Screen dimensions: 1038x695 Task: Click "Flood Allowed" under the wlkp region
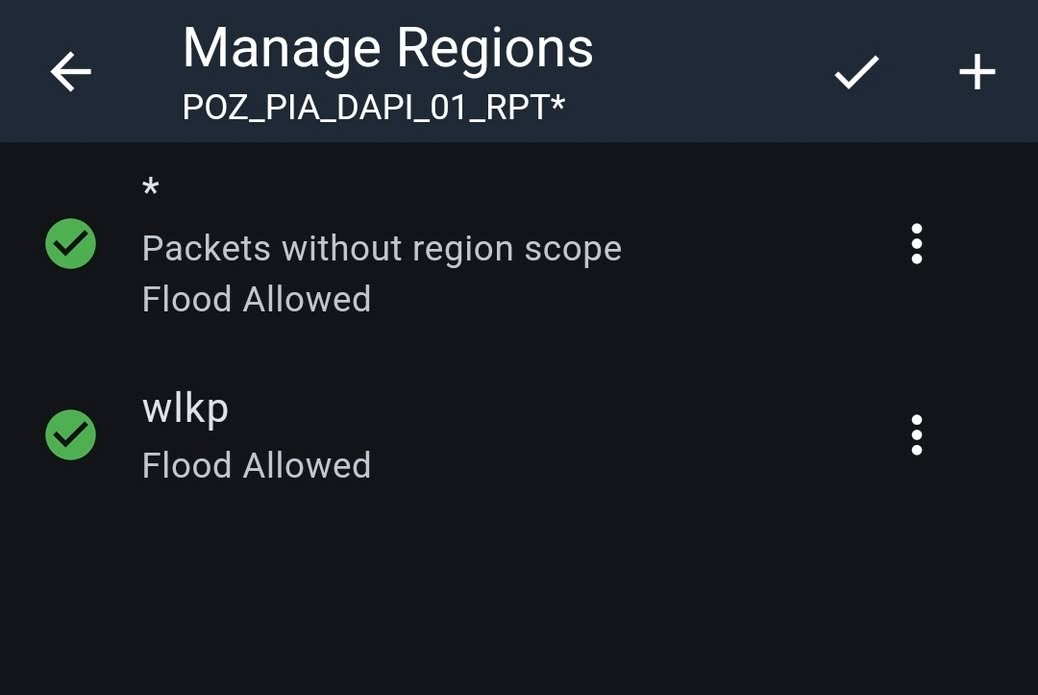pyautogui.click(x=256, y=465)
